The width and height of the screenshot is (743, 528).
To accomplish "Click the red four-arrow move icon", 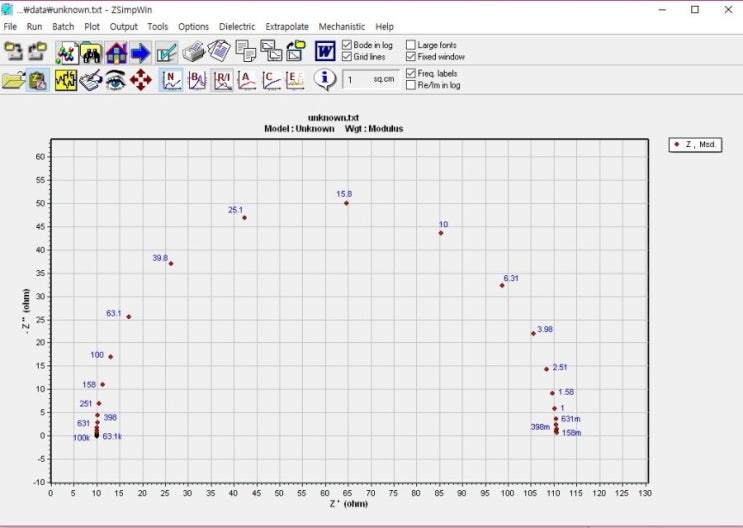I will (x=140, y=80).
